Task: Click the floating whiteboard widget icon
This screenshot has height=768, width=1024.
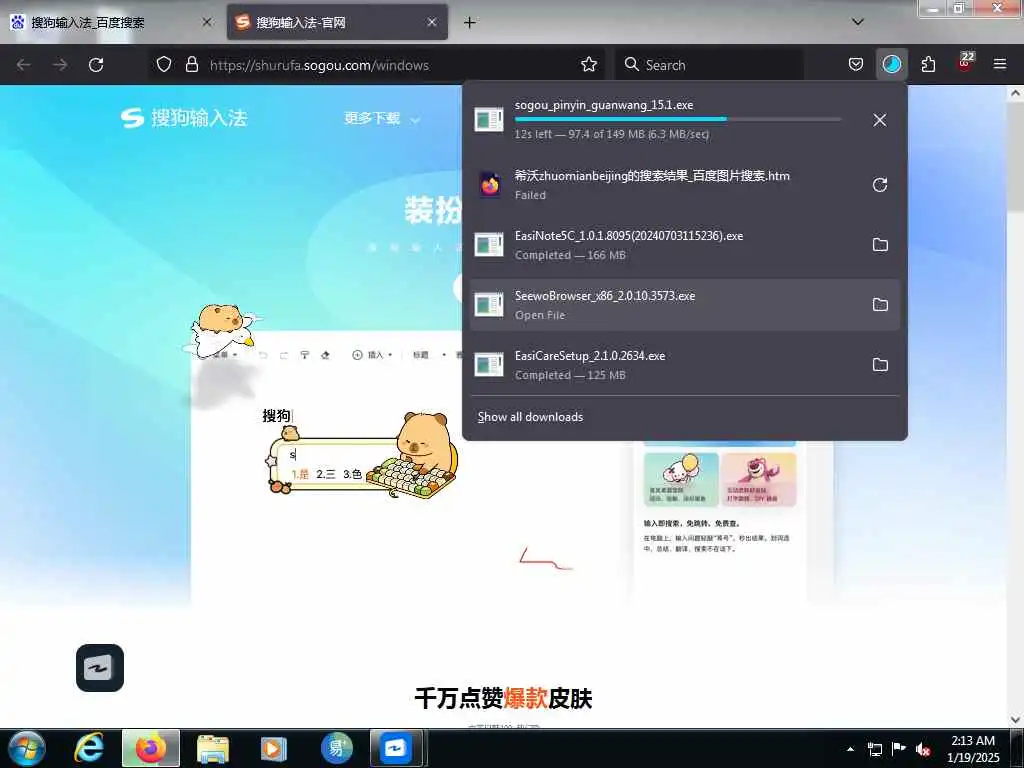Action: 100,667
